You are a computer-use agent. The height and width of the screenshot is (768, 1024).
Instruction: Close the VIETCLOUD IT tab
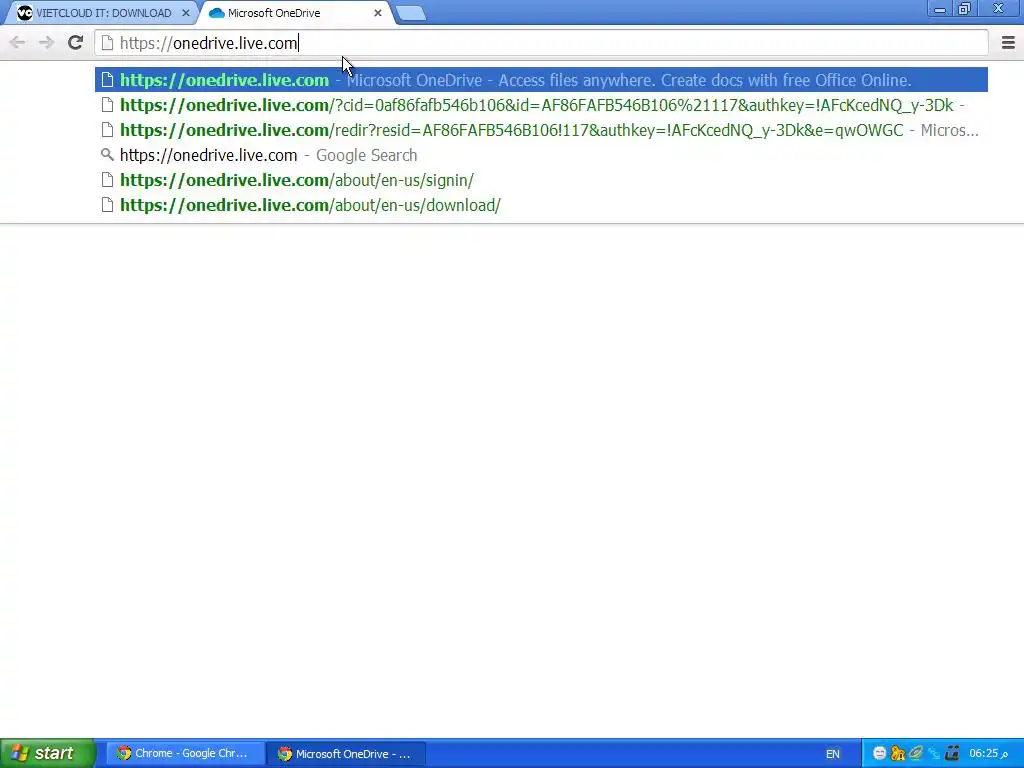coord(185,13)
